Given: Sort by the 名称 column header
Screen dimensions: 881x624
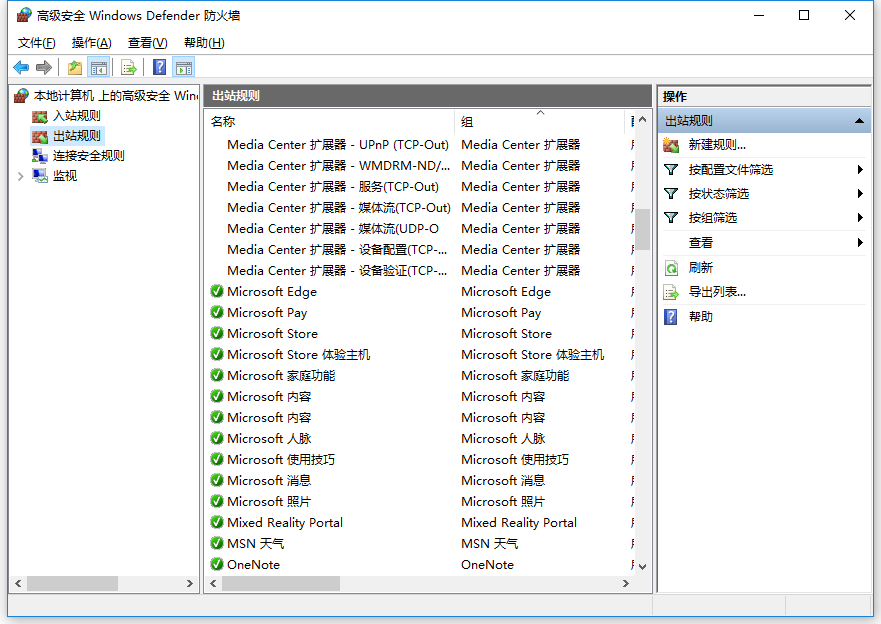Looking at the screenshot, I should pos(330,121).
